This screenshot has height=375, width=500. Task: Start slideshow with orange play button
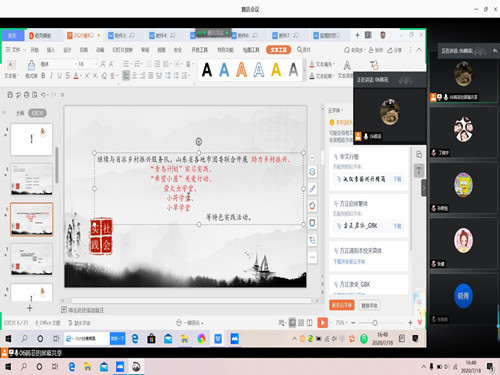[x=322, y=323]
